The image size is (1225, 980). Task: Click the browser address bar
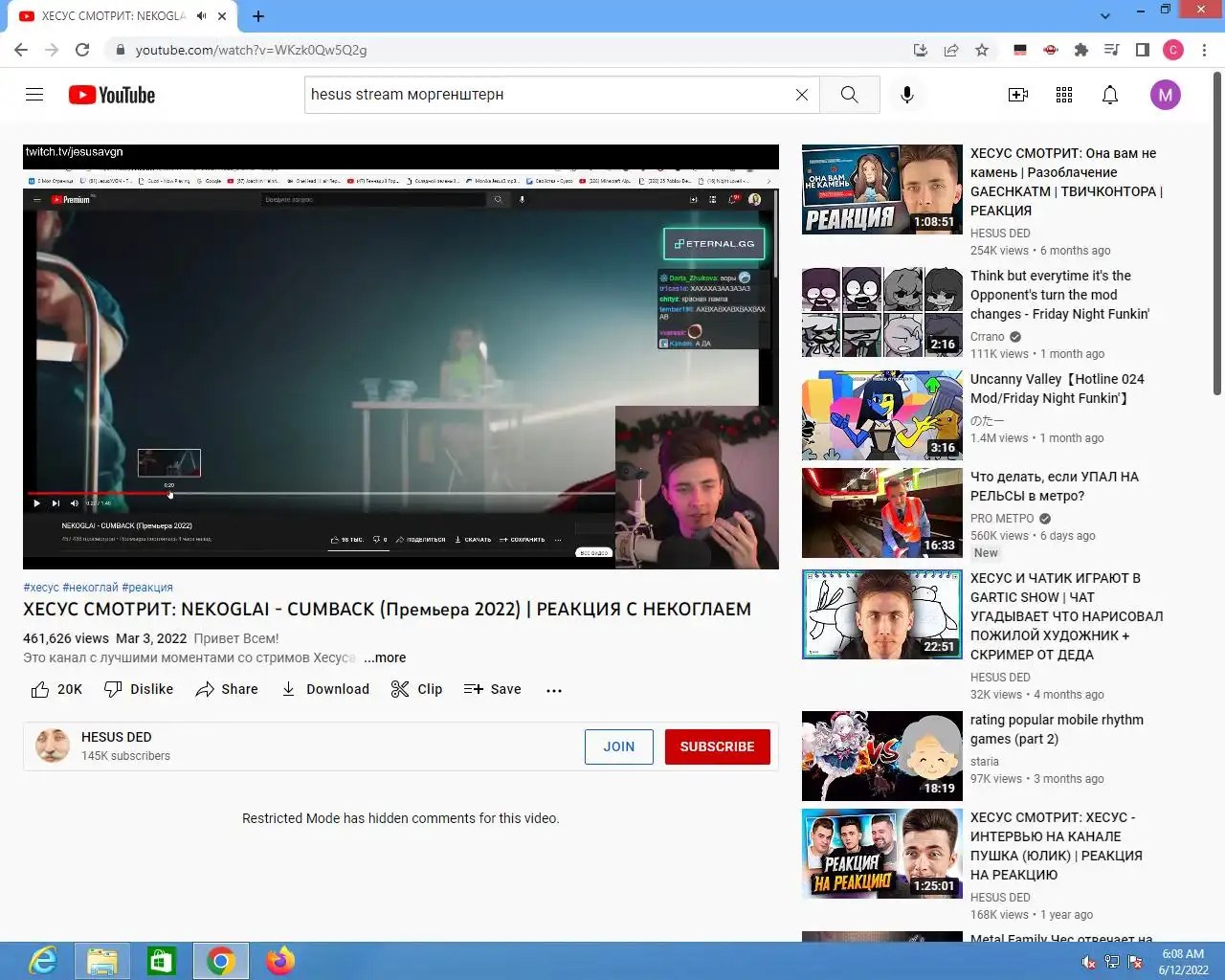pyautogui.click(x=517, y=50)
